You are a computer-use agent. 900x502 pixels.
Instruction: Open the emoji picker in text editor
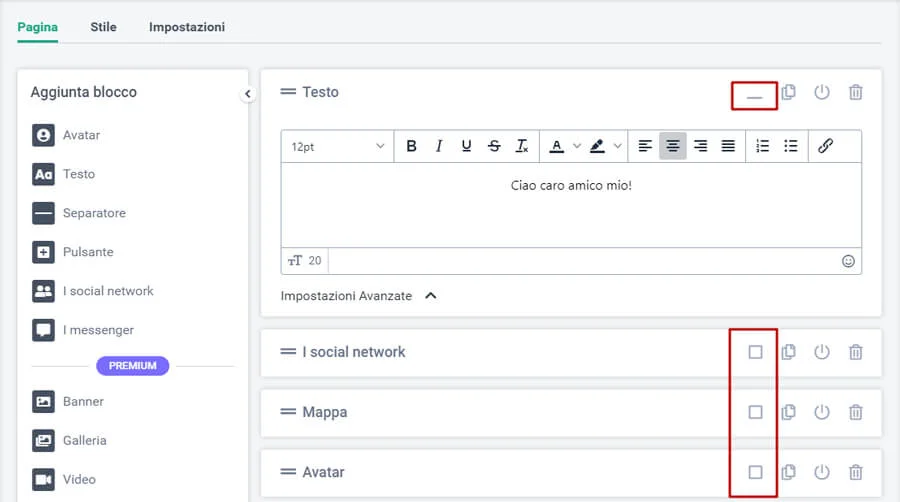(x=848, y=261)
